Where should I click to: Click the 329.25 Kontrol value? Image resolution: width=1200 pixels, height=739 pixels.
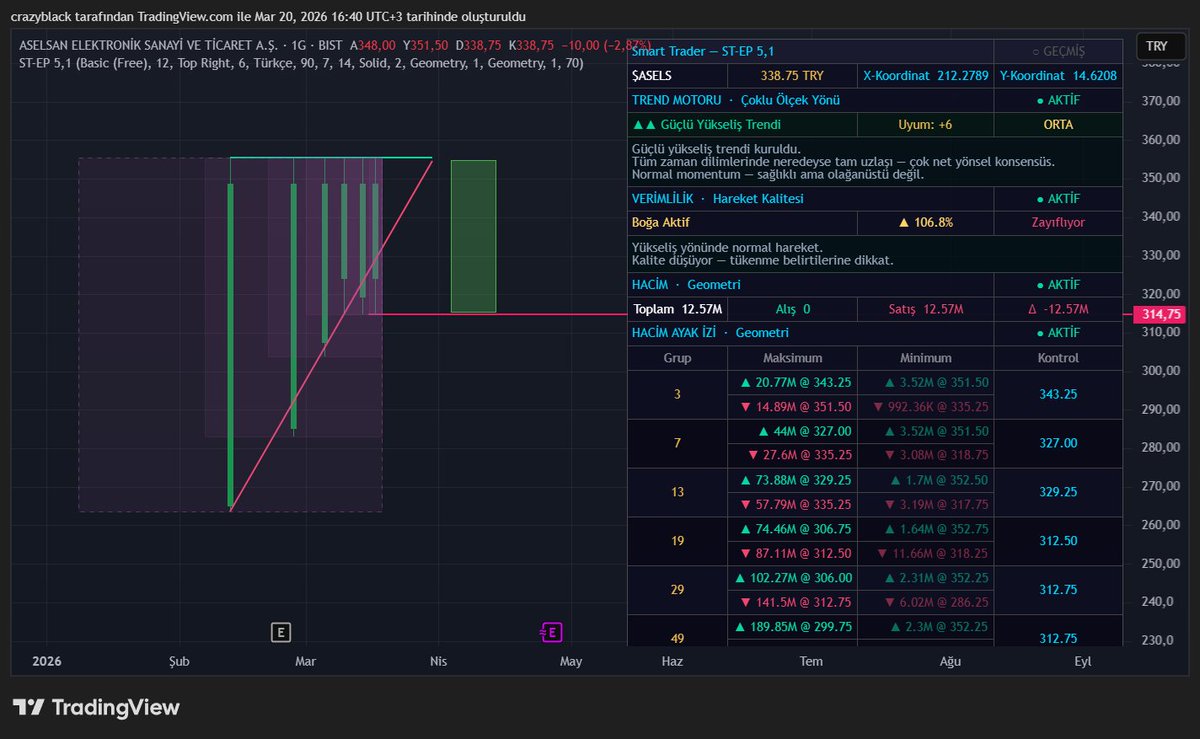click(1058, 492)
